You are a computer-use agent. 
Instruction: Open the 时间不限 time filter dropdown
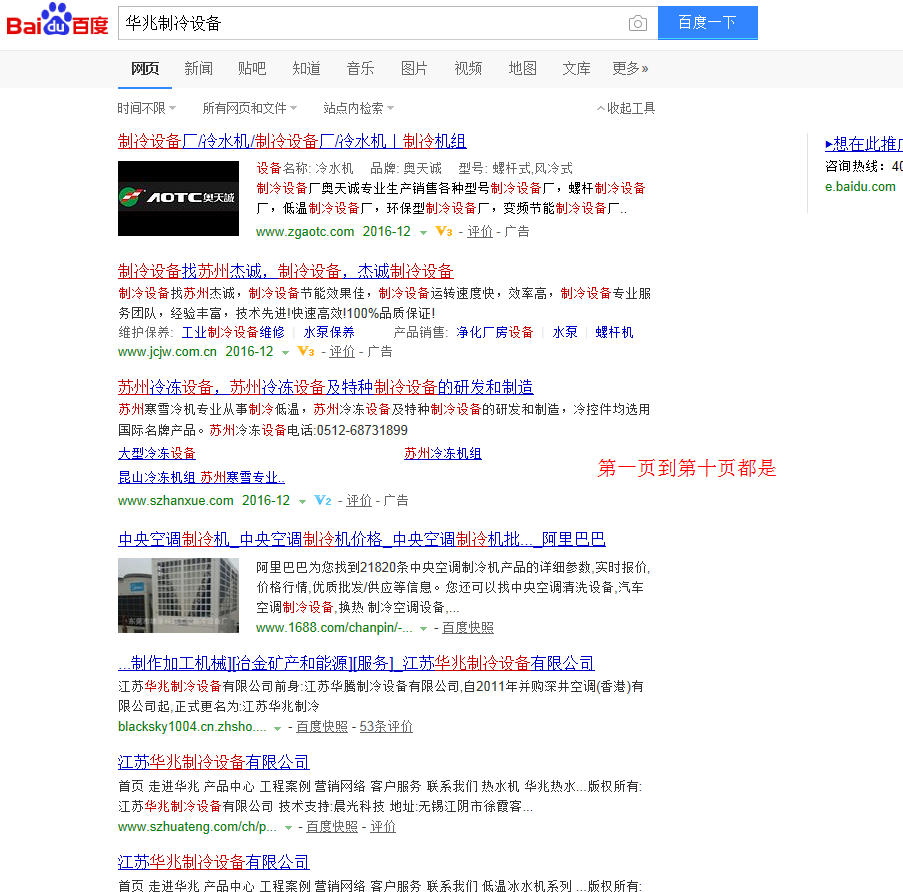coord(146,108)
